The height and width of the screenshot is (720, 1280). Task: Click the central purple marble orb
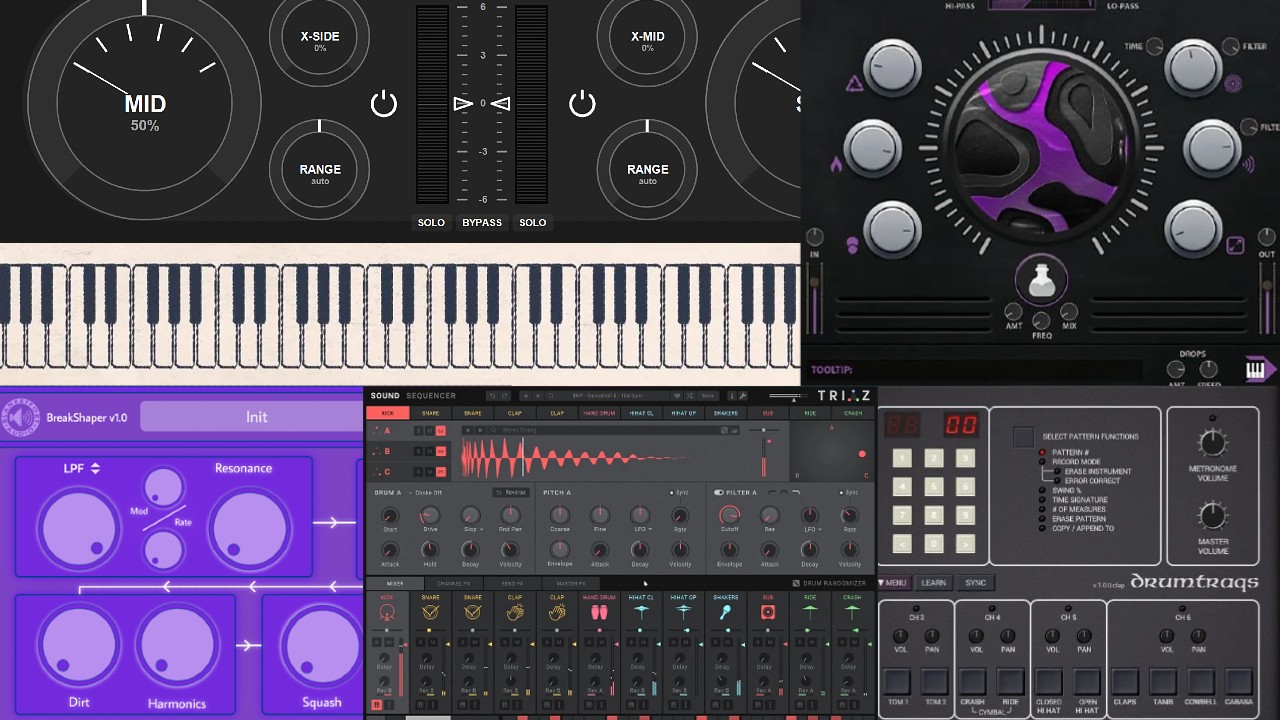(x=1041, y=147)
